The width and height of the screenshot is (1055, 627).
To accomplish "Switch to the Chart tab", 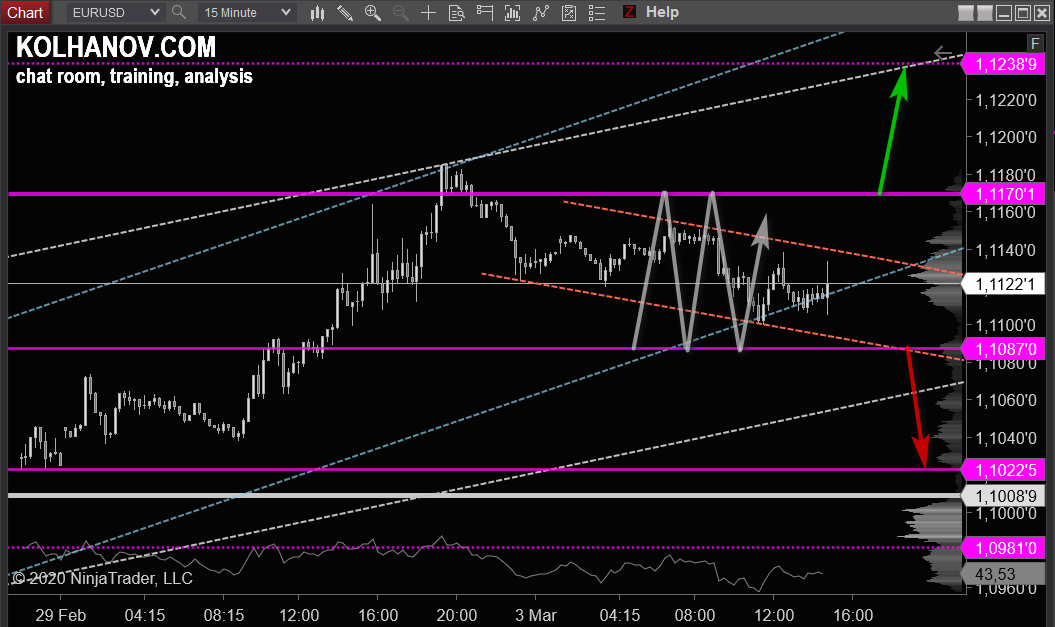I will (x=25, y=12).
